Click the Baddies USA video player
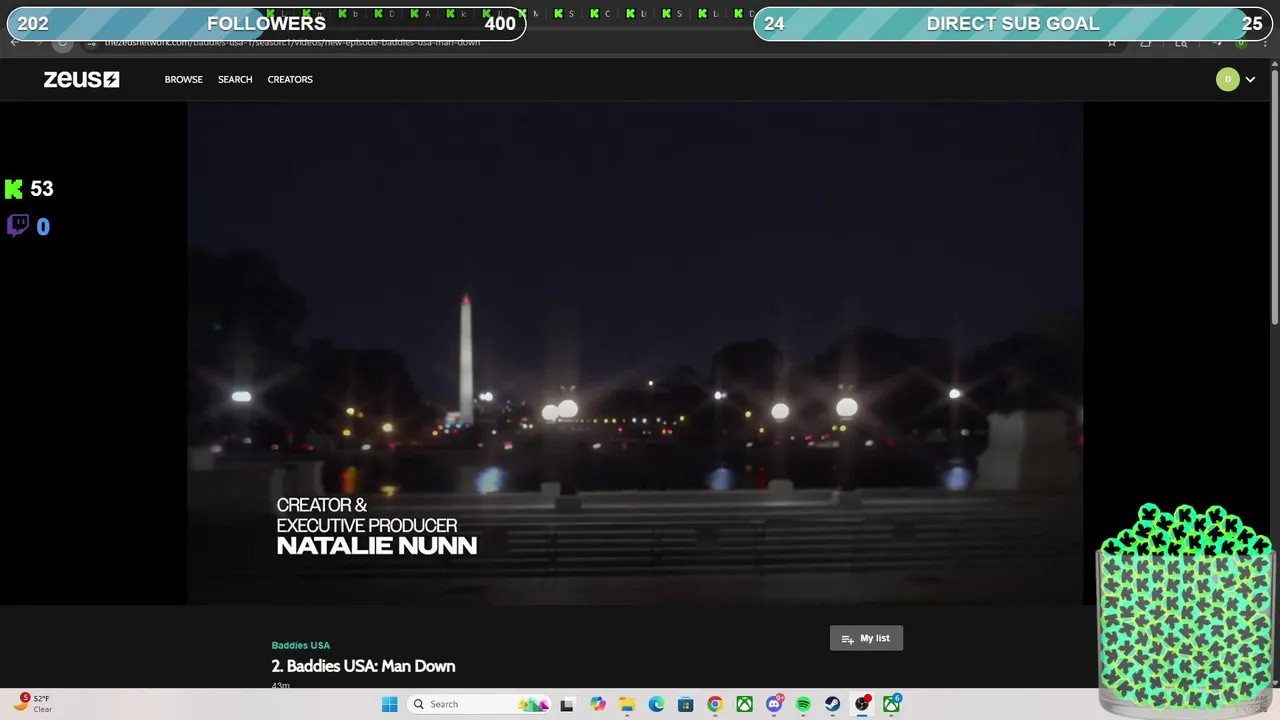Viewport: 1280px width, 720px height. pos(635,353)
